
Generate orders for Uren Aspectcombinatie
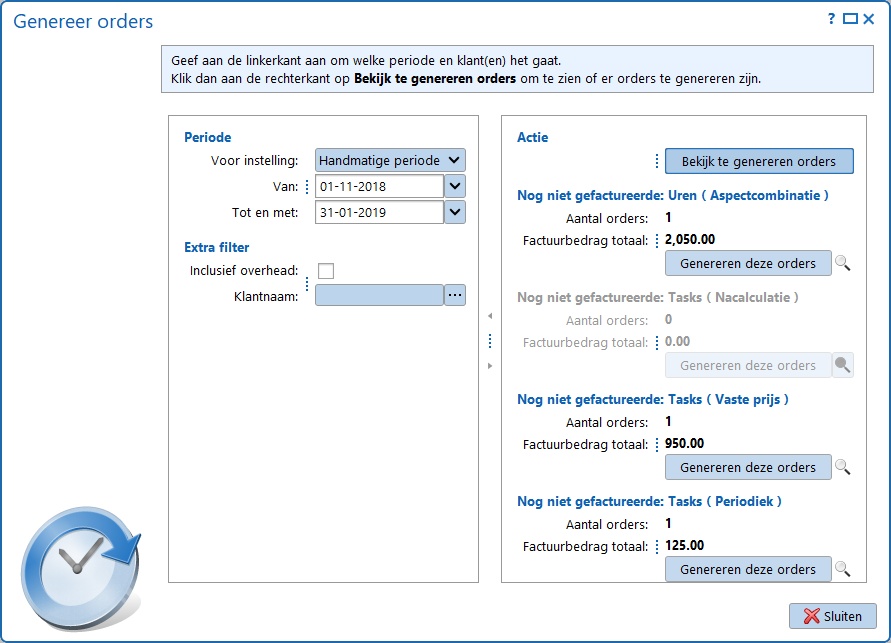[x=748, y=264]
